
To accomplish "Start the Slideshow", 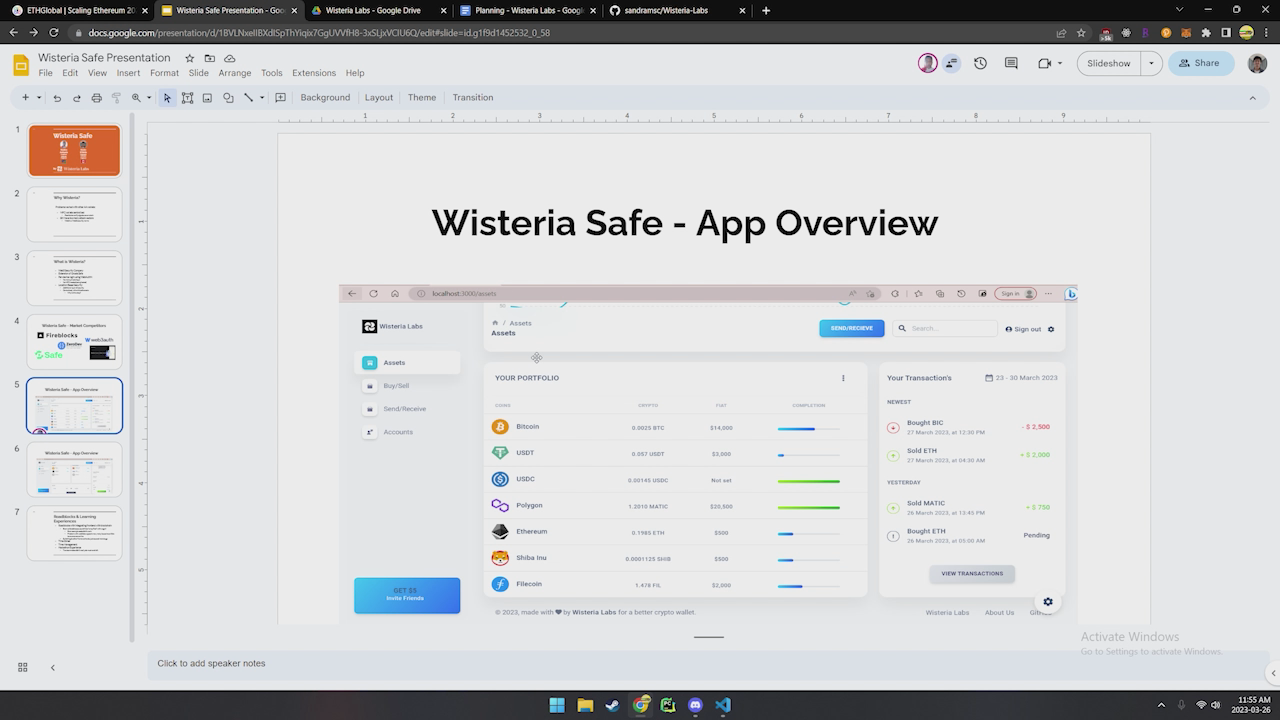I will (1108, 63).
